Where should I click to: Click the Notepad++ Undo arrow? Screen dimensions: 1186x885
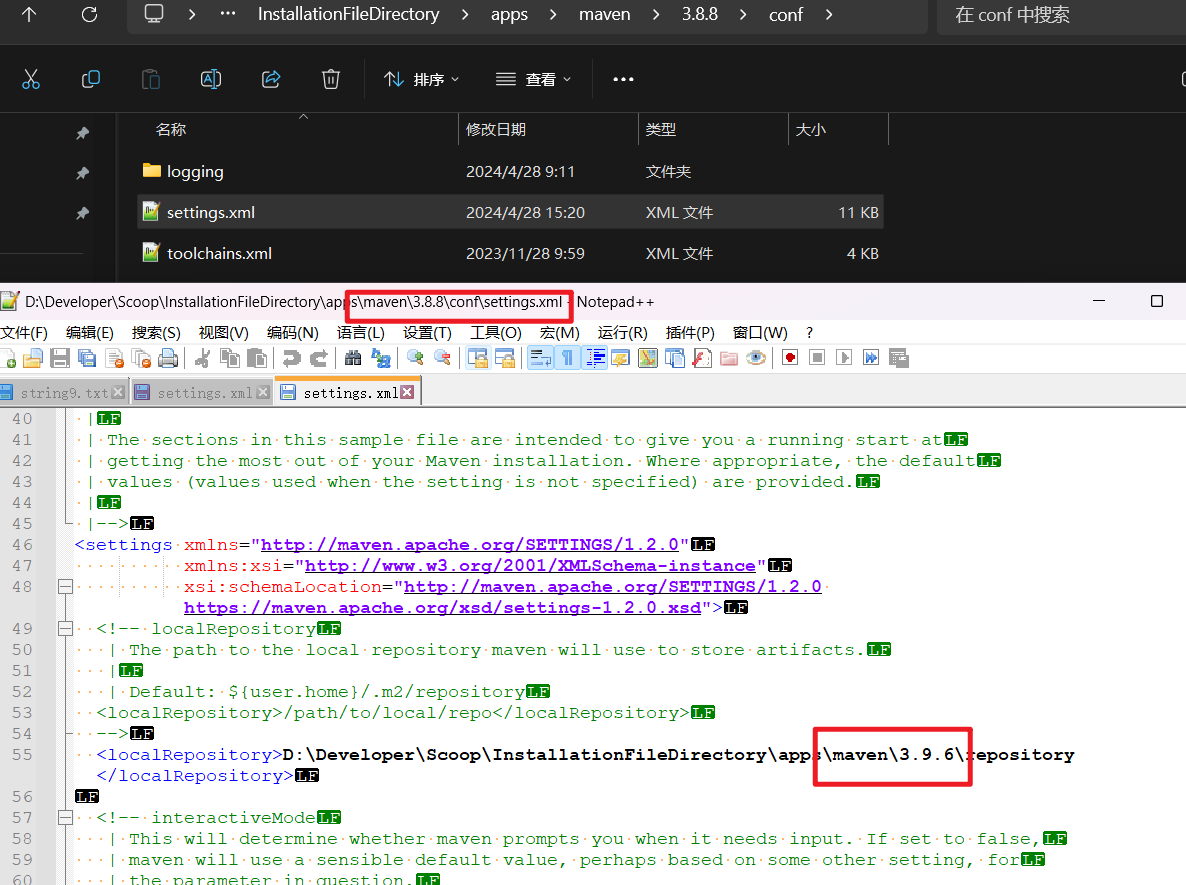[291, 359]
